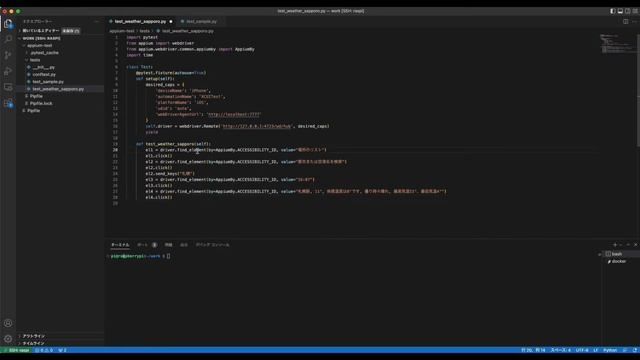Open __init__.py in the file tree
Screen dimensions: 640x360
pos(43,67)
